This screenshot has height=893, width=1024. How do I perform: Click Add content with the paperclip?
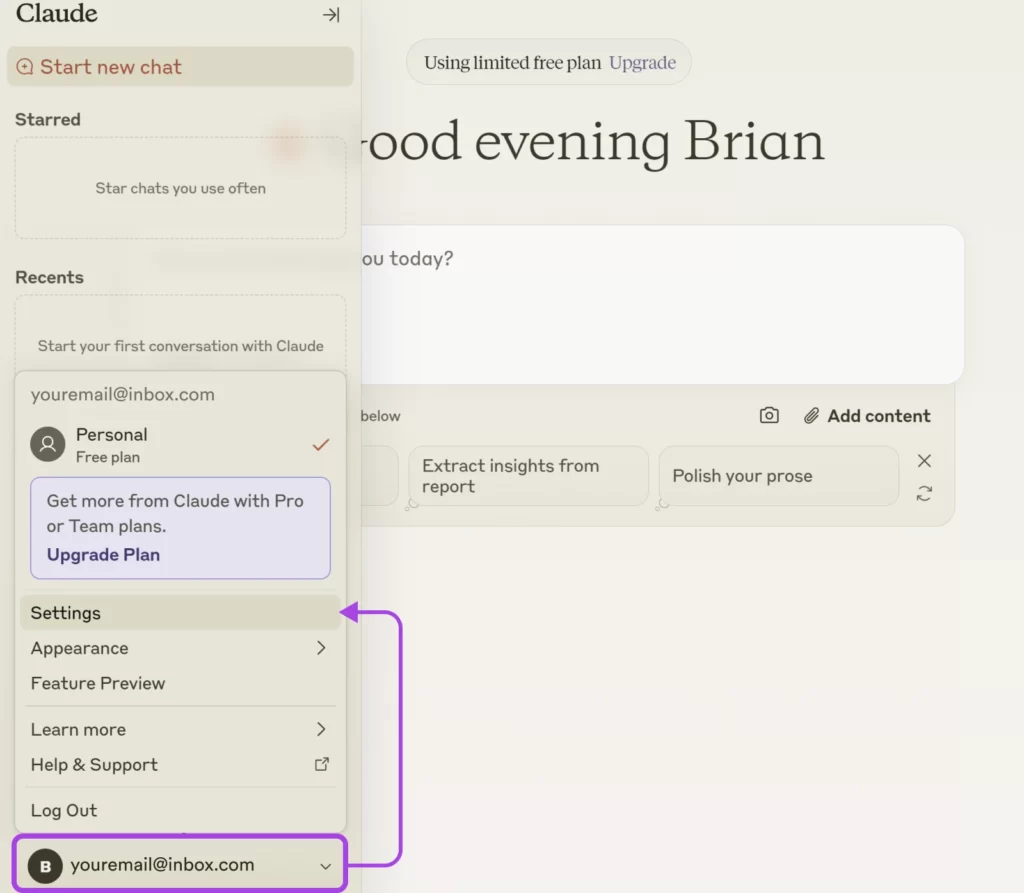[867, 416]
